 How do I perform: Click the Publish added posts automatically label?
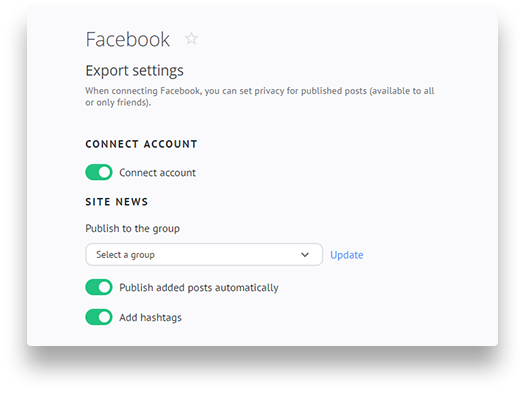199,288
